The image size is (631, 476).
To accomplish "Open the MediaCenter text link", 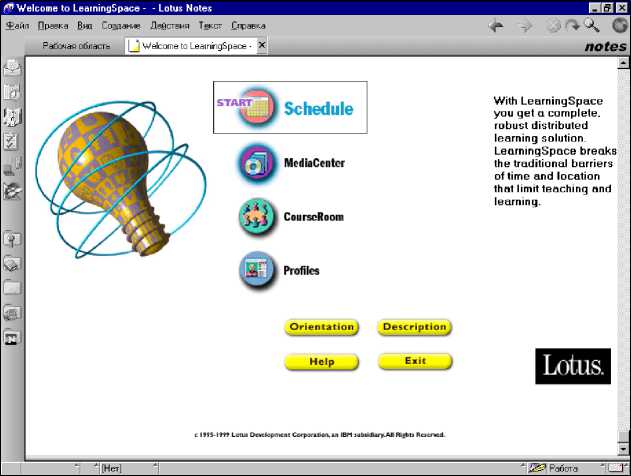I will coord(314,163).
